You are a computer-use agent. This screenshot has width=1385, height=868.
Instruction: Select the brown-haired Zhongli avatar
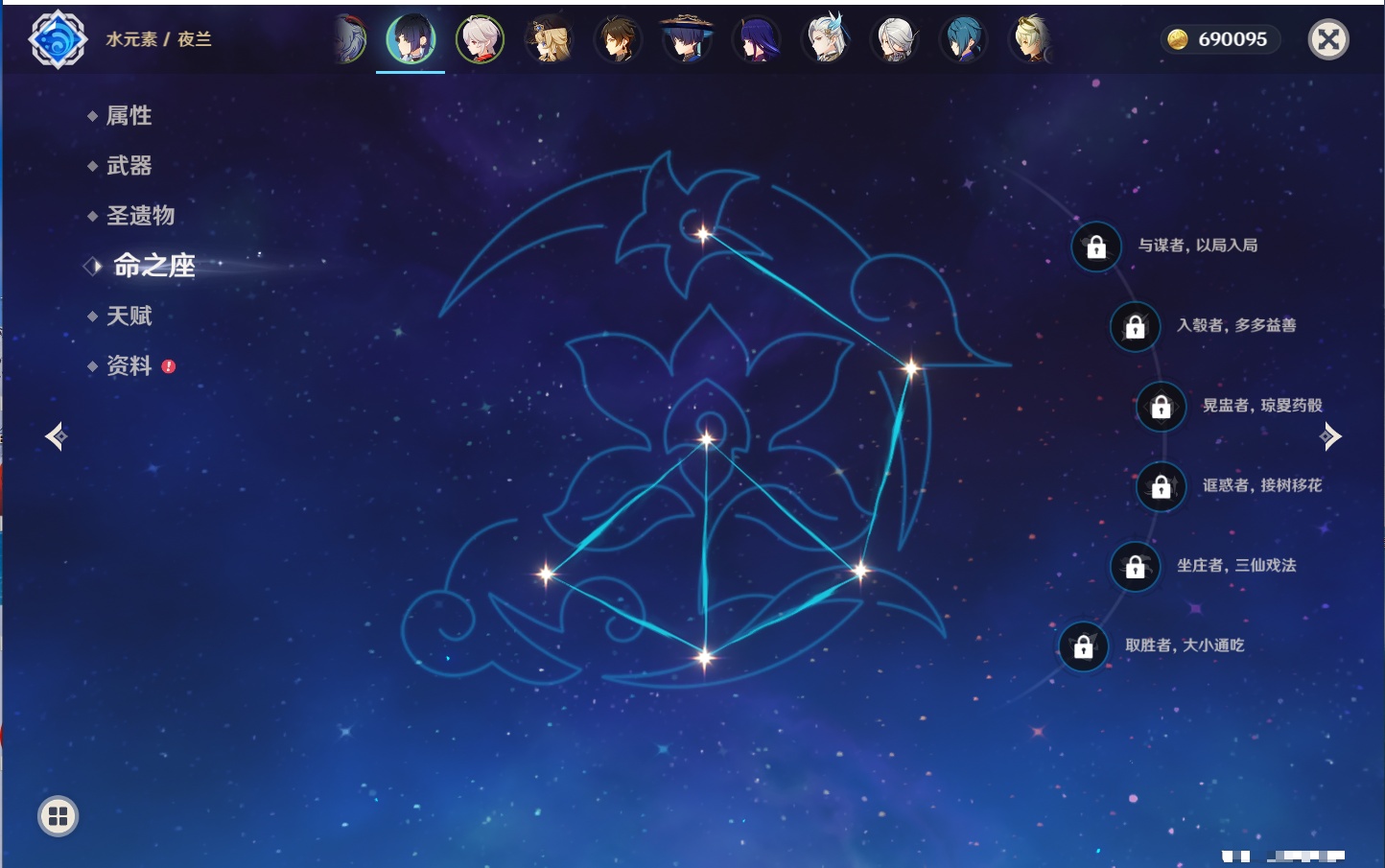pyautogui.click(x=618, y=39)
